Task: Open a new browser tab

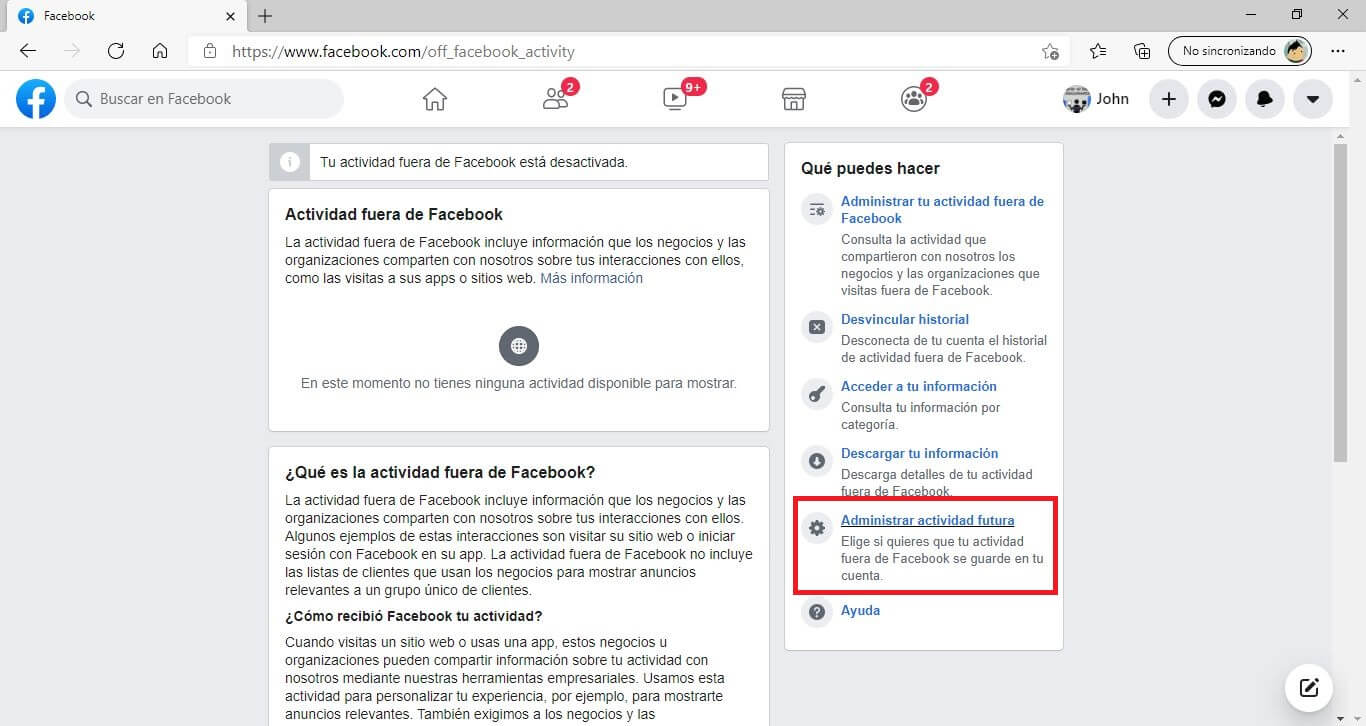Action: pyautogui.click(x=265, y=16)
